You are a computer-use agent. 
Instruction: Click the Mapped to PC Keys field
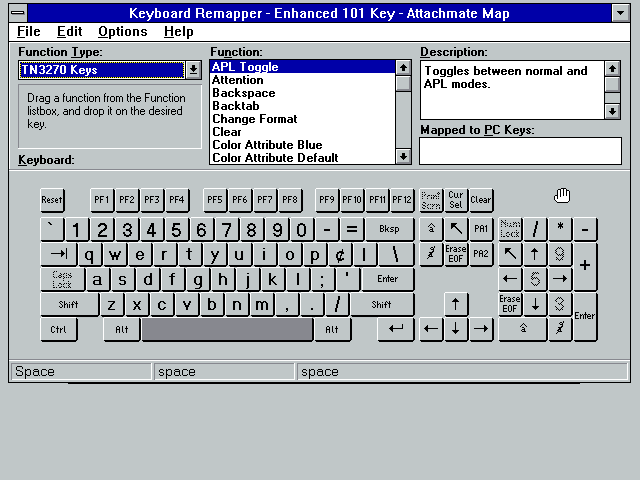pos(520,151)
